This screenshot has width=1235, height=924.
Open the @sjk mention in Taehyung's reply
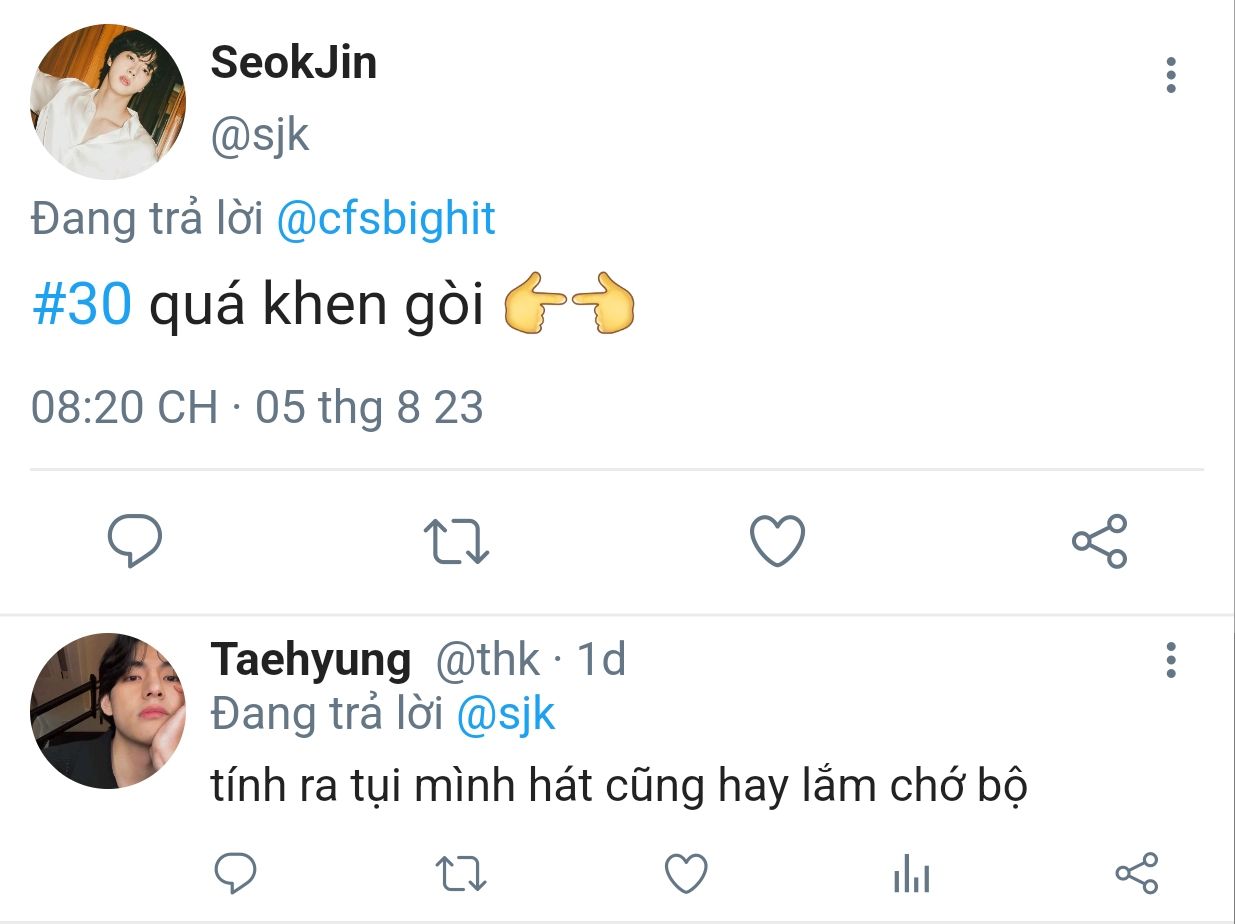click(505, 714)
